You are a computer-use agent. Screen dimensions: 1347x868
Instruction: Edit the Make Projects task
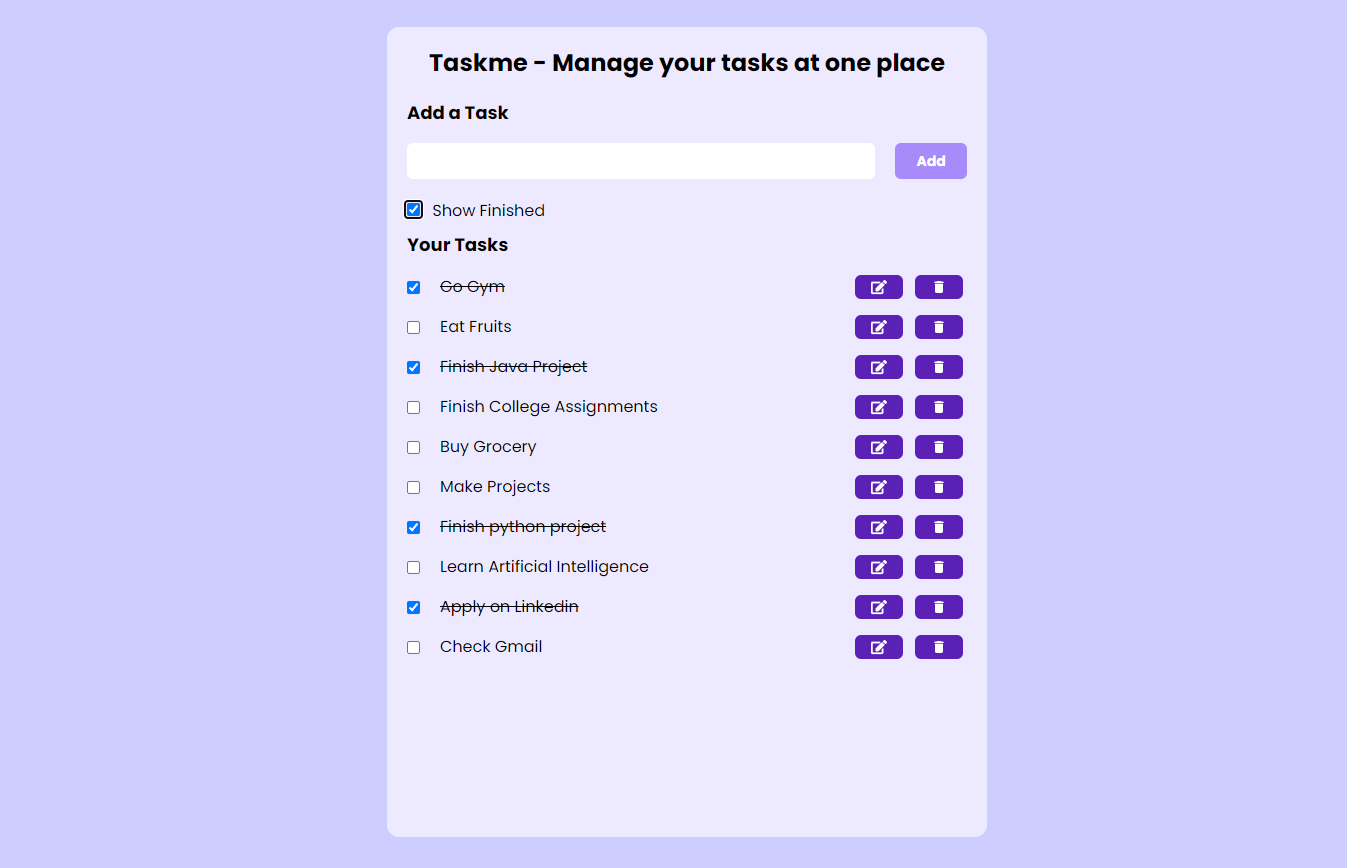[879, 487]
